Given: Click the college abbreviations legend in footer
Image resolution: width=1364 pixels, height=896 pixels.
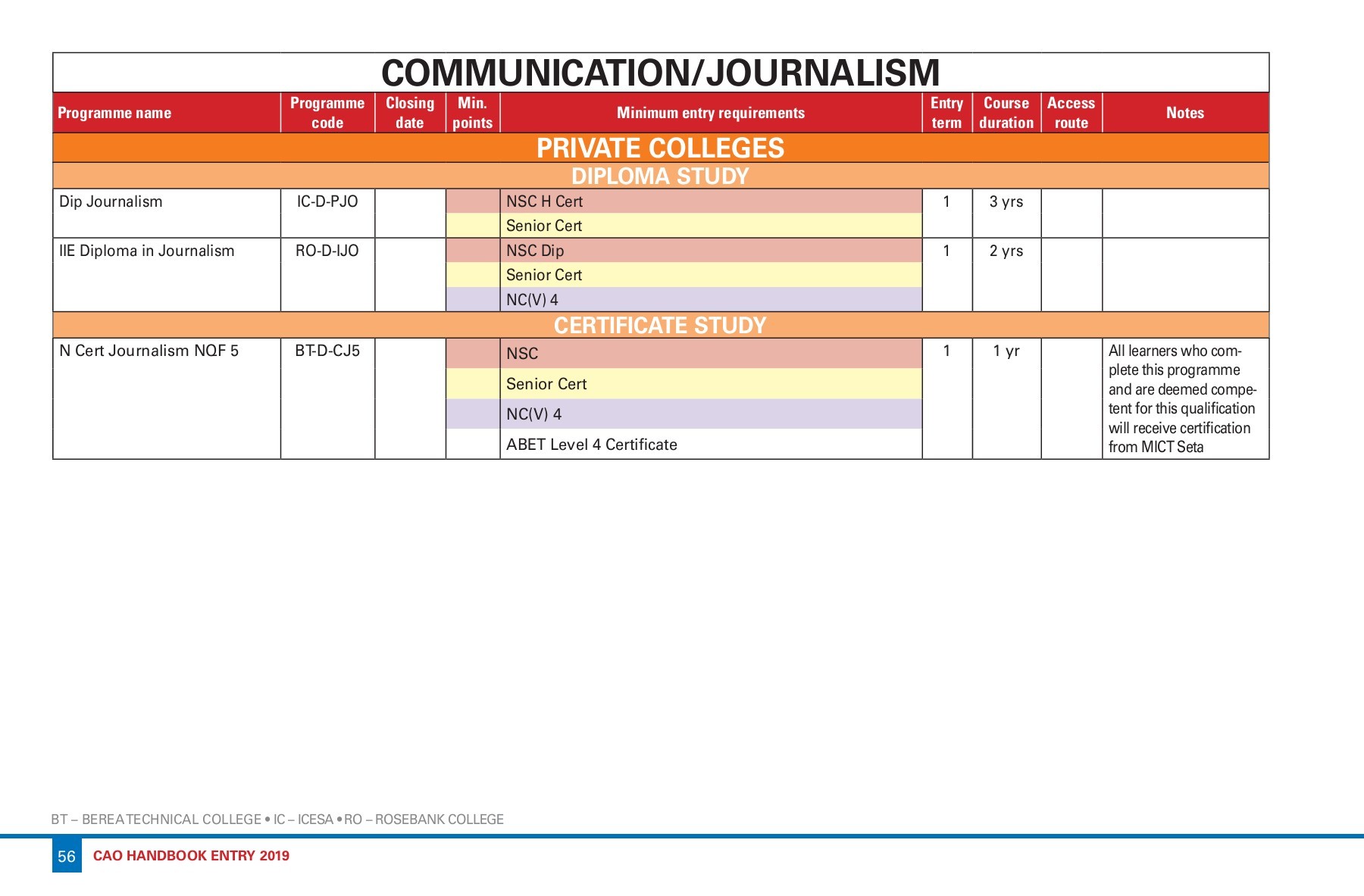Looking at the screenshot, I should (277, 820).
